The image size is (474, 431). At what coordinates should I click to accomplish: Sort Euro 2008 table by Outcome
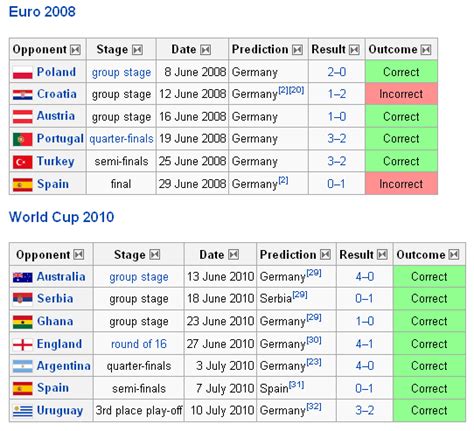tap(426, 50)
